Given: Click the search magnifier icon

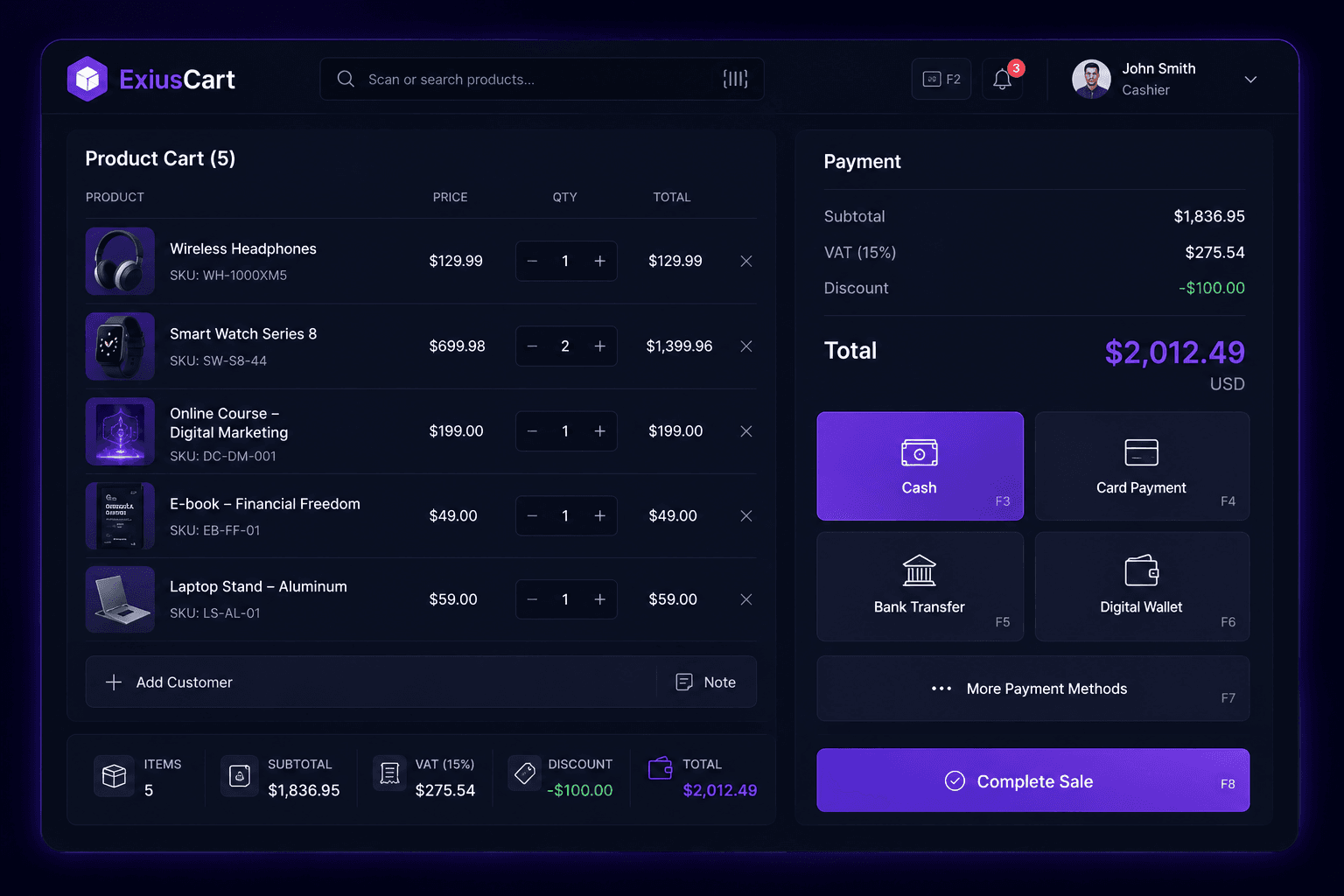Looking at the screenshot, I should coord(346,79).
